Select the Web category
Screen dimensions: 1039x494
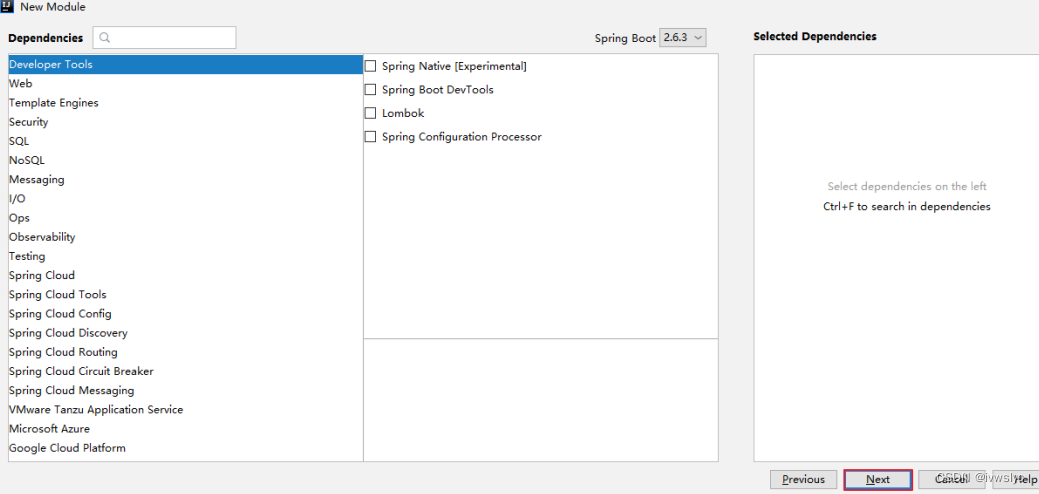click(x=186, y=84)
